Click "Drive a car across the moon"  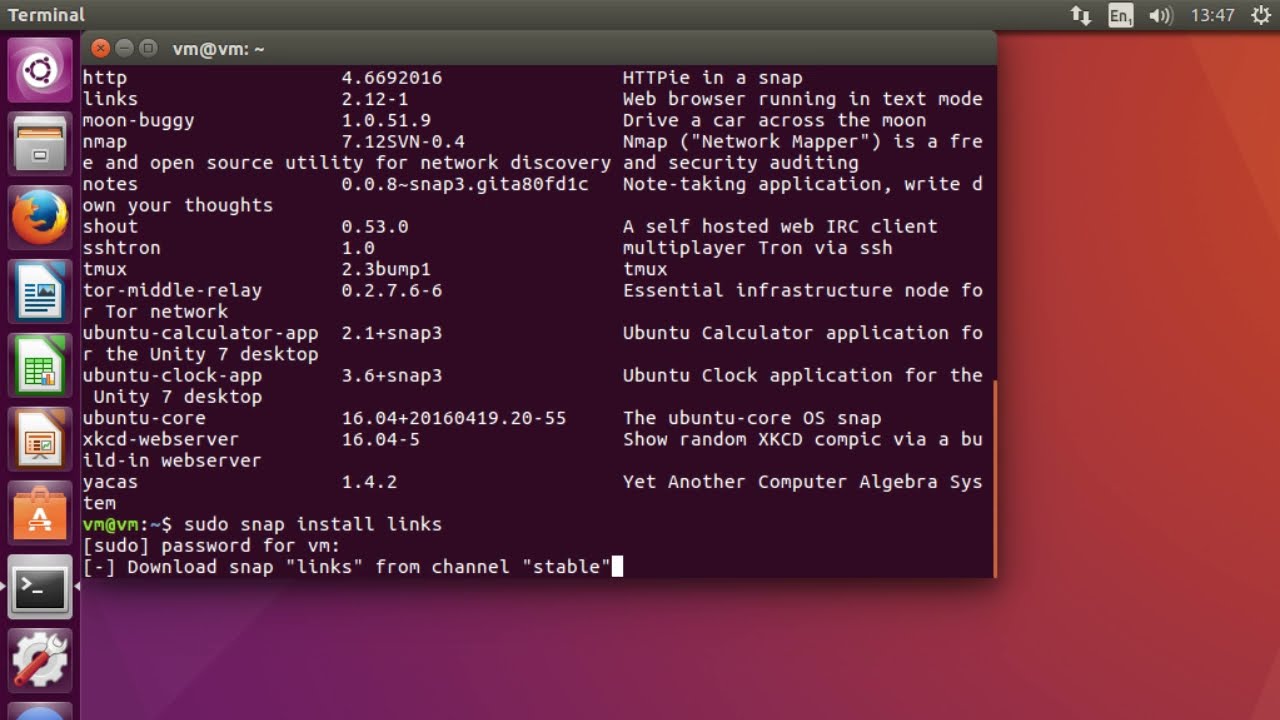tap(775, 120)
